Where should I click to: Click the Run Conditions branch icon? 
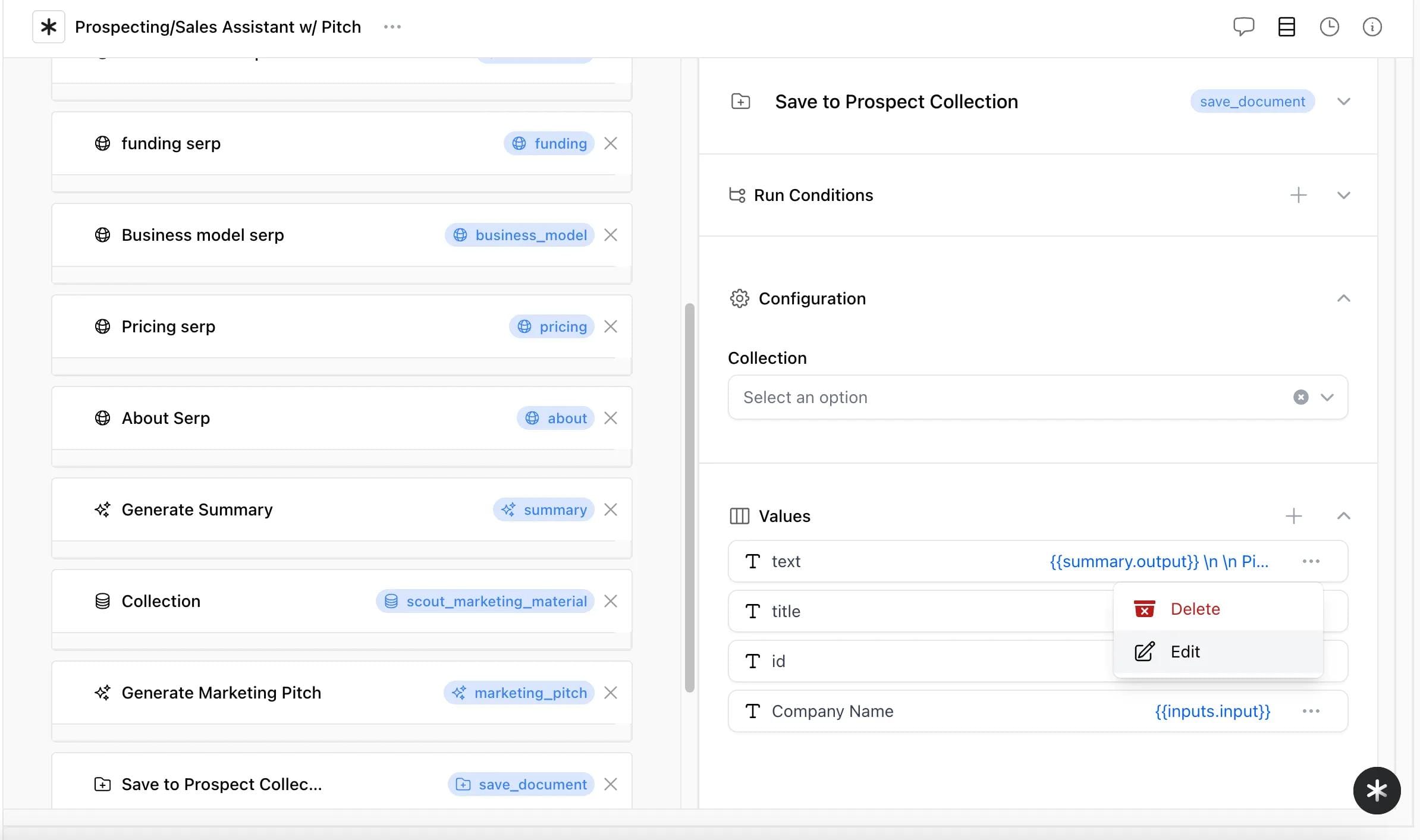pos(737,195)
